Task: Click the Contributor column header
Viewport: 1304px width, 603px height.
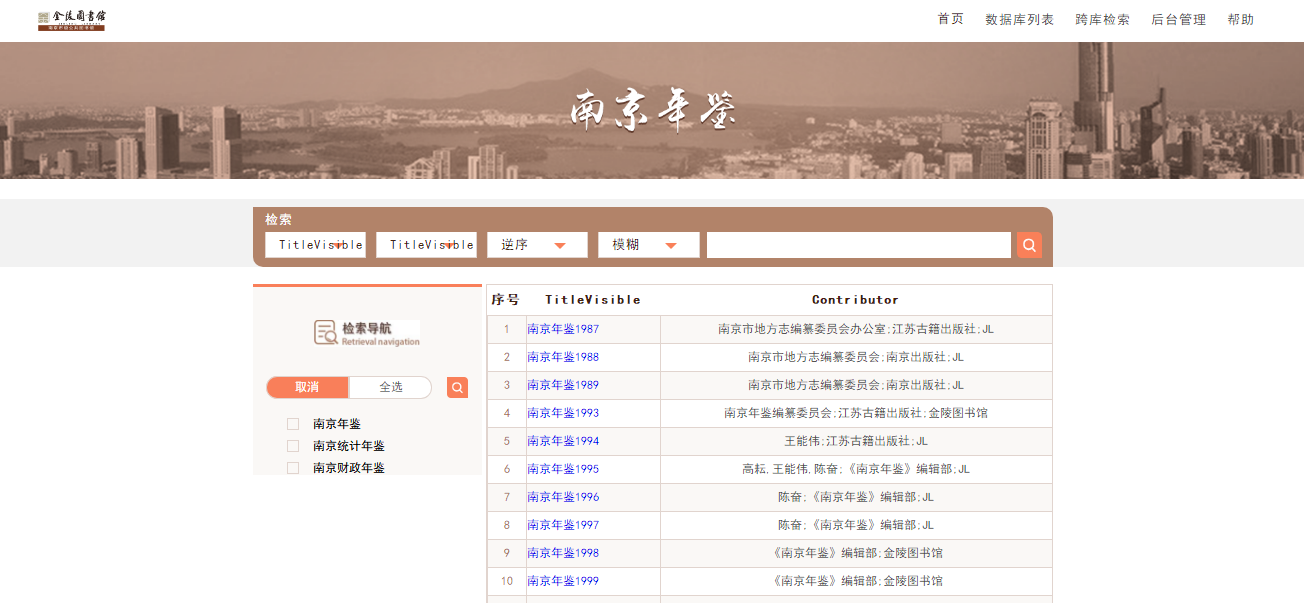Action: pyautogui.click(x=856, y=300)
